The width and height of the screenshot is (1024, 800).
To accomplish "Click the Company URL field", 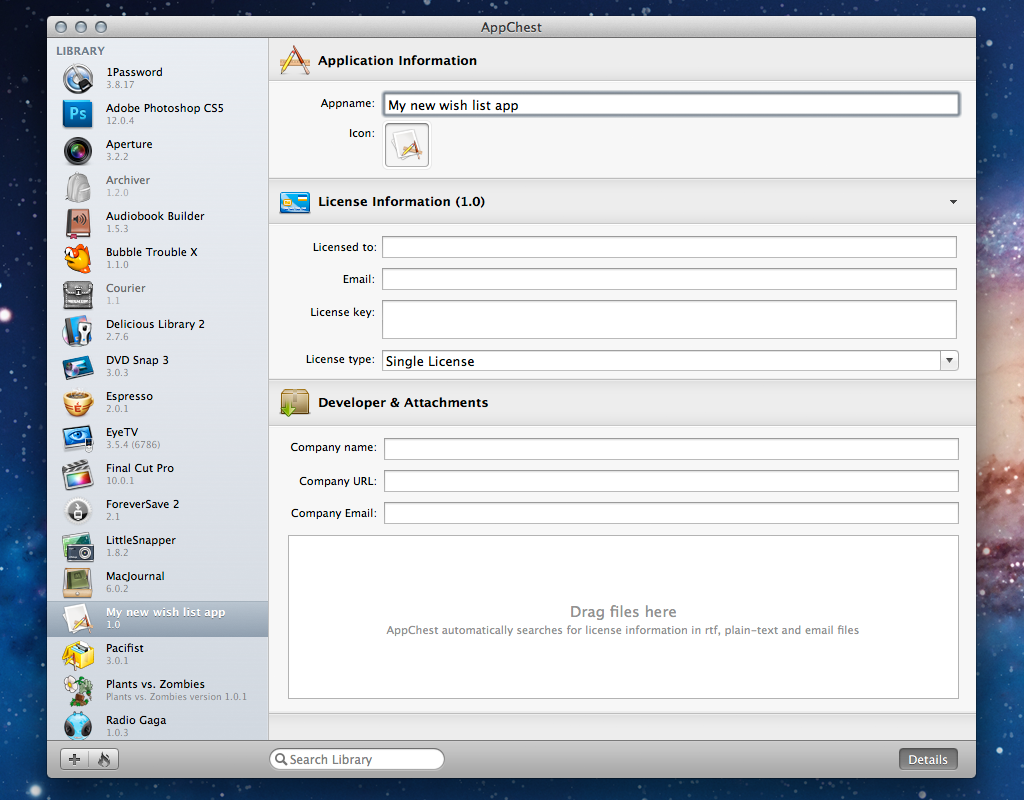I will point(671,481).
